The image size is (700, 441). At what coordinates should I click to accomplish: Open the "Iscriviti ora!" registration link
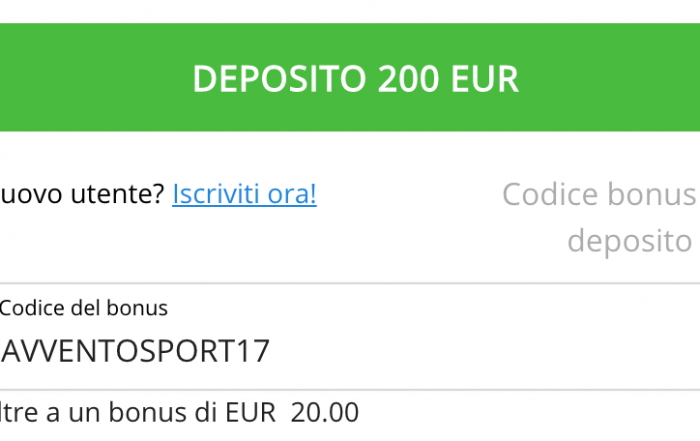(x=244, y=194)
